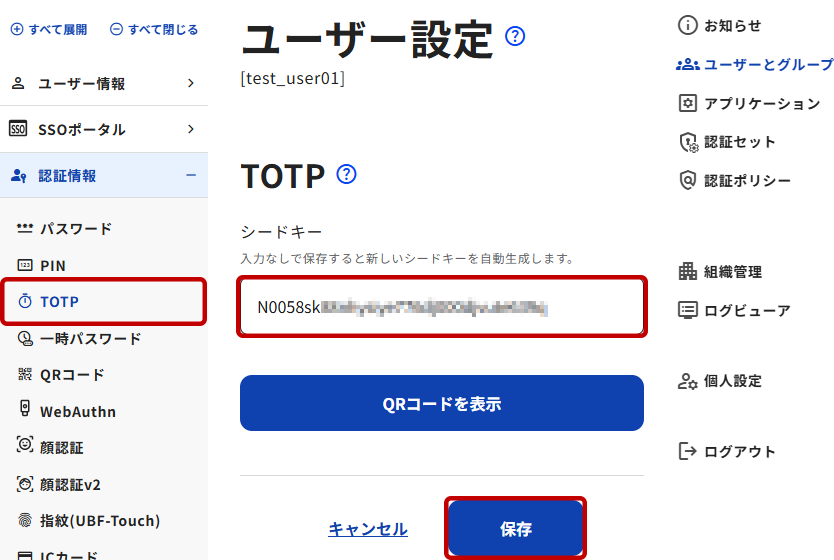The height and width of the screenshot is (560, 834).
Task: Click the お知らせ info icon
Action: pyautogui.click(x=687, y=25)
